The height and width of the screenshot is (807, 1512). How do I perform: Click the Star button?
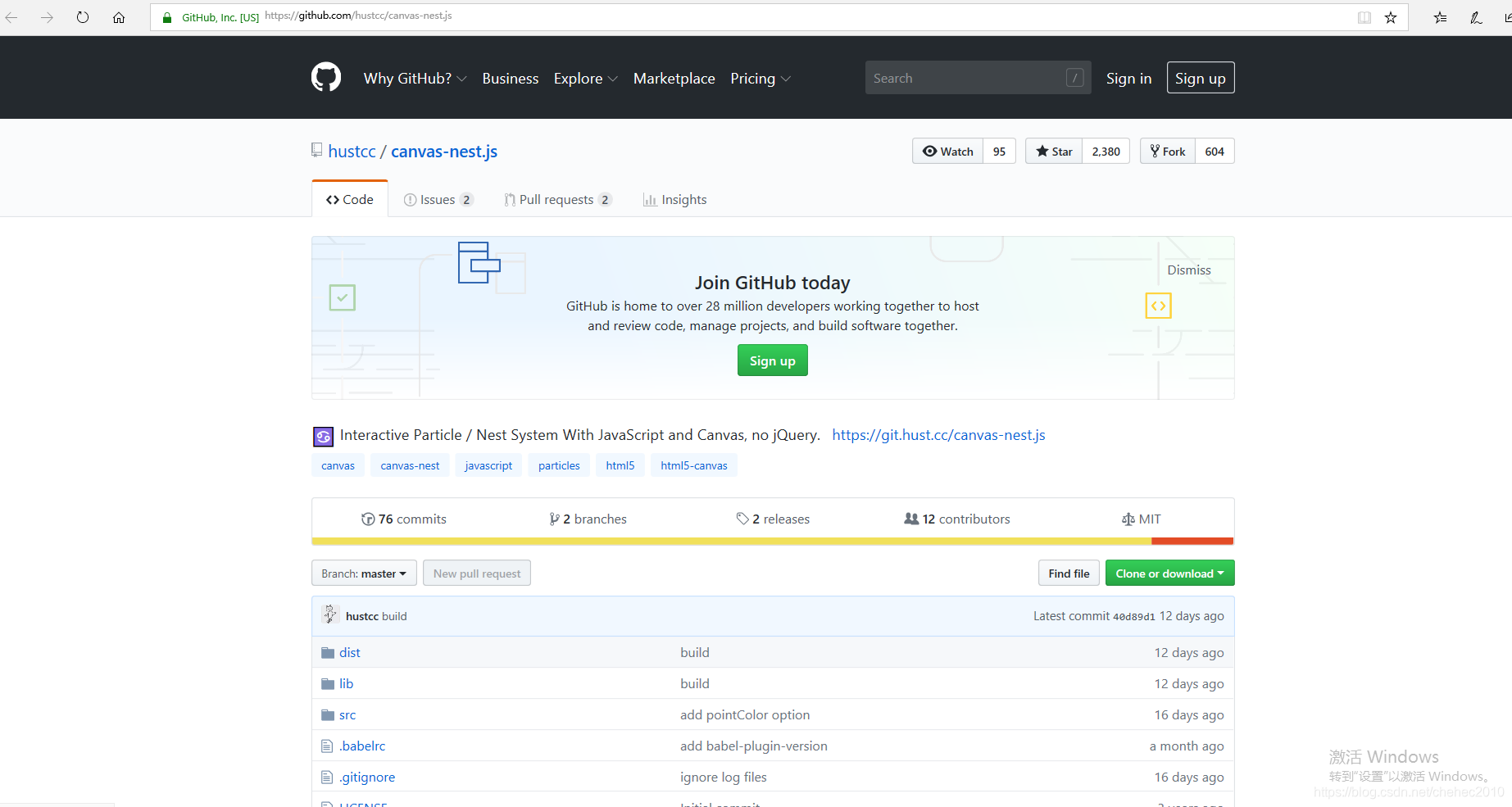[1054, 152]
